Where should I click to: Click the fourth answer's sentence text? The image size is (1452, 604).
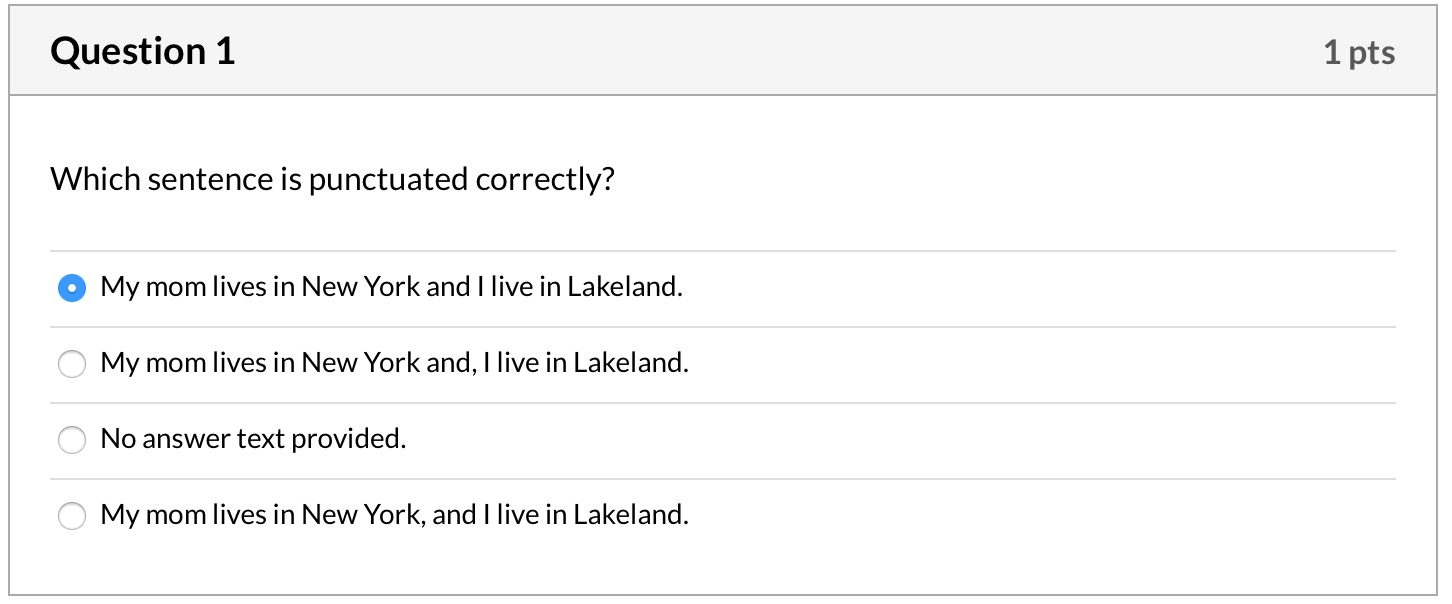(395, 515)
